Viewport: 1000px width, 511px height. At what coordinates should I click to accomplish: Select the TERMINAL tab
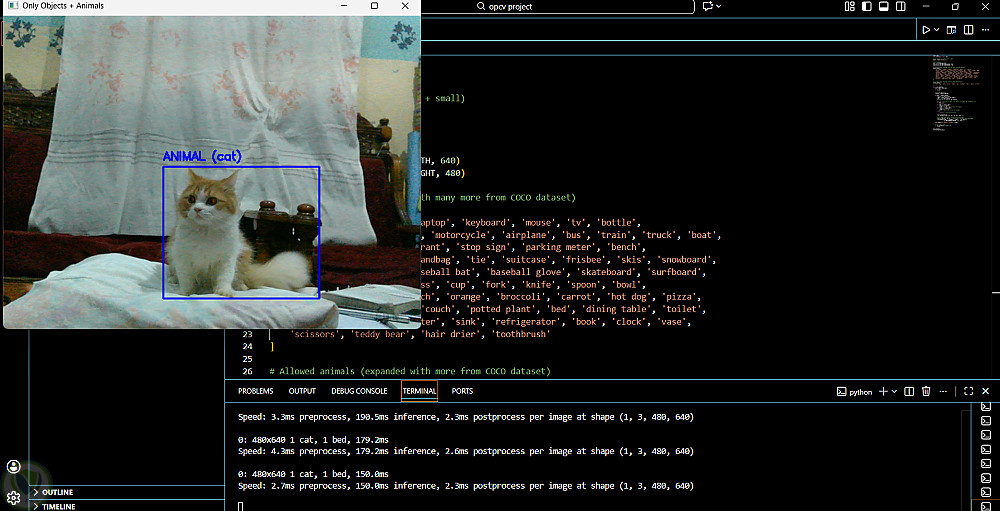tap(420, 391)
